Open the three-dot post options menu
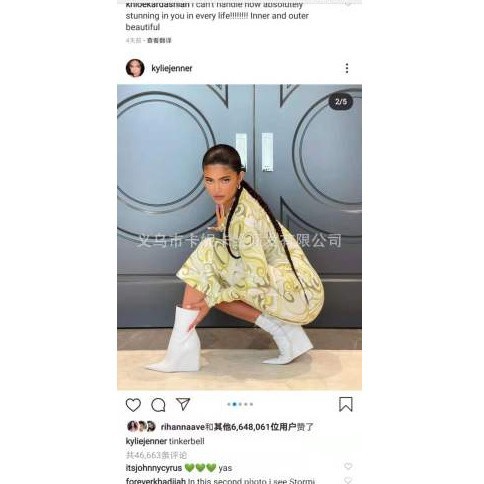Image resolution: width=484 pixels, height=484 pixels. click(x=347, y=68)
